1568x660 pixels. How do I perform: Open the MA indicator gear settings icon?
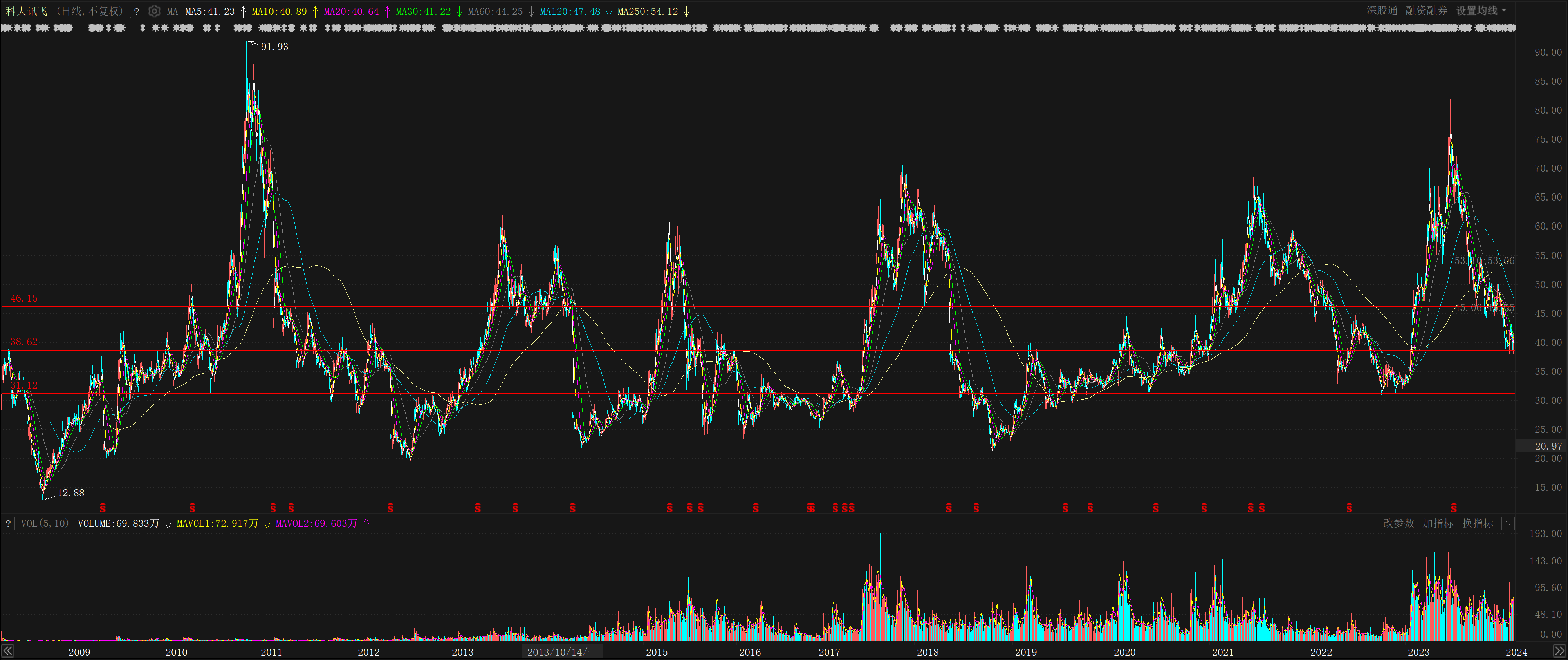(155, 12)
